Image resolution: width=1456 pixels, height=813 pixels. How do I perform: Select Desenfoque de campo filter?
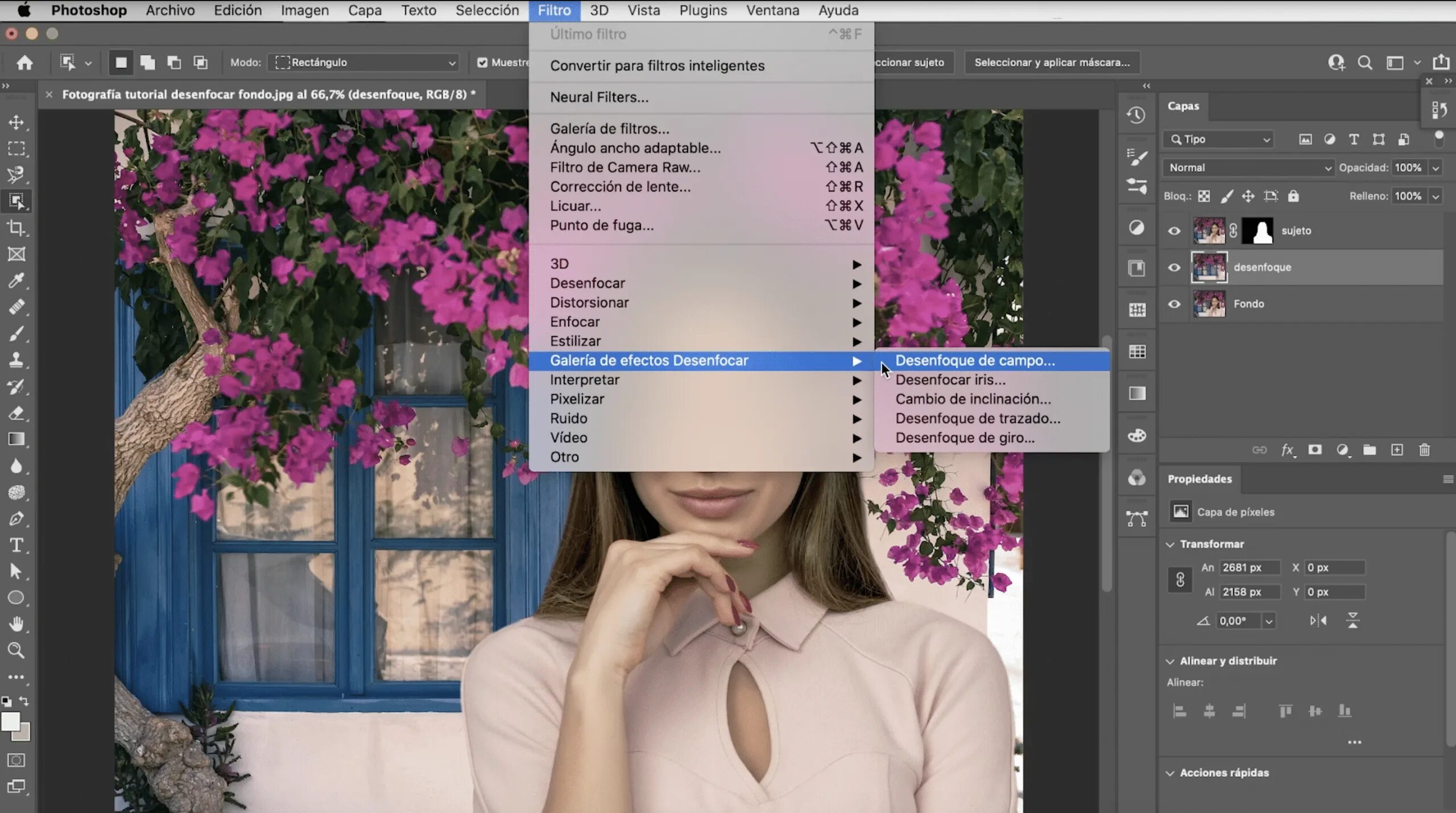coord(974,360)
